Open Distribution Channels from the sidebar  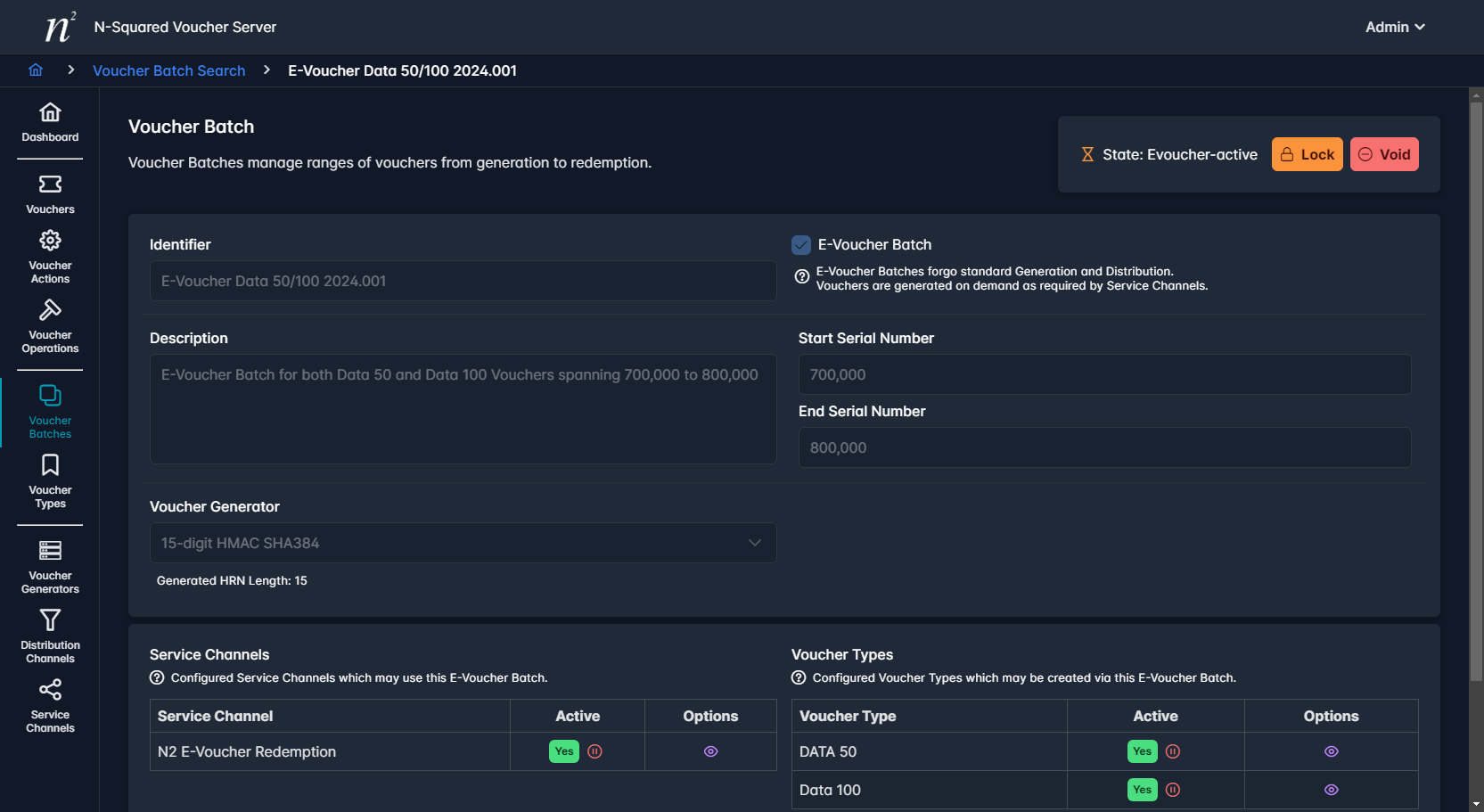point(50,636)
